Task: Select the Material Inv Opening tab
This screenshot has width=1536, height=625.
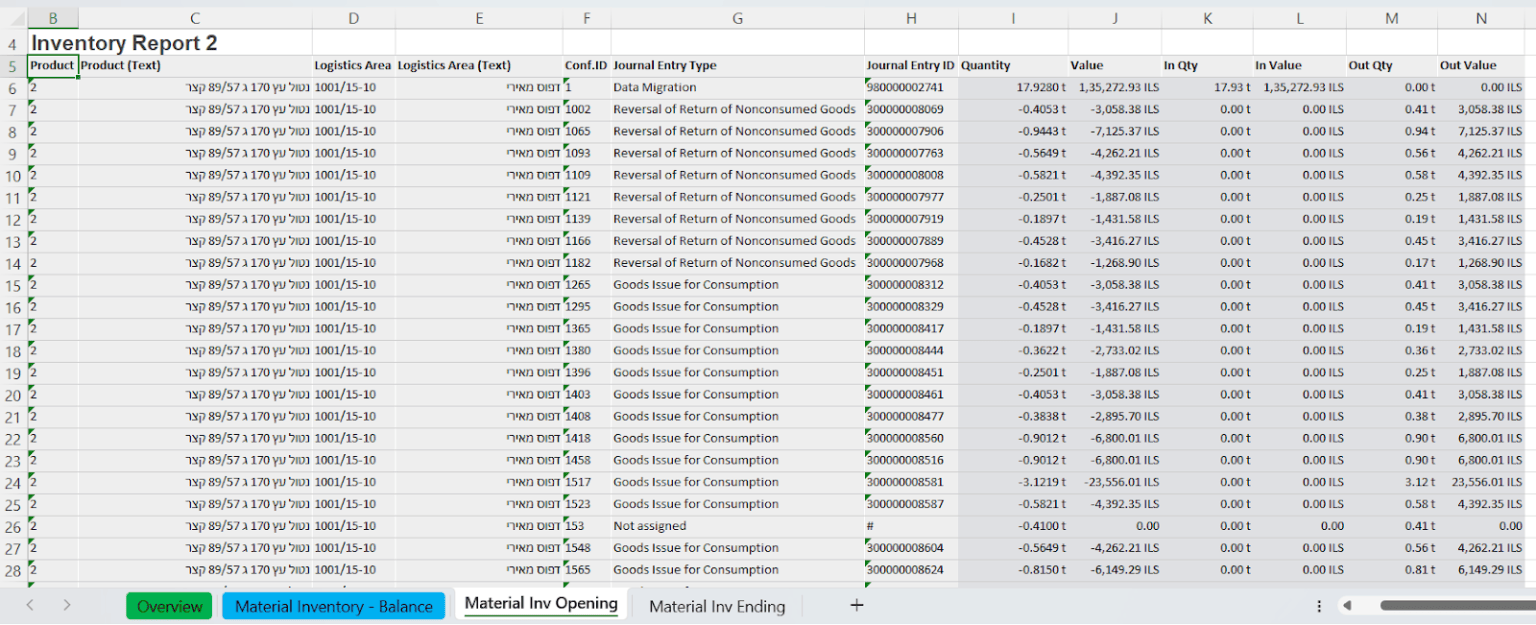Action: (541, 604)
